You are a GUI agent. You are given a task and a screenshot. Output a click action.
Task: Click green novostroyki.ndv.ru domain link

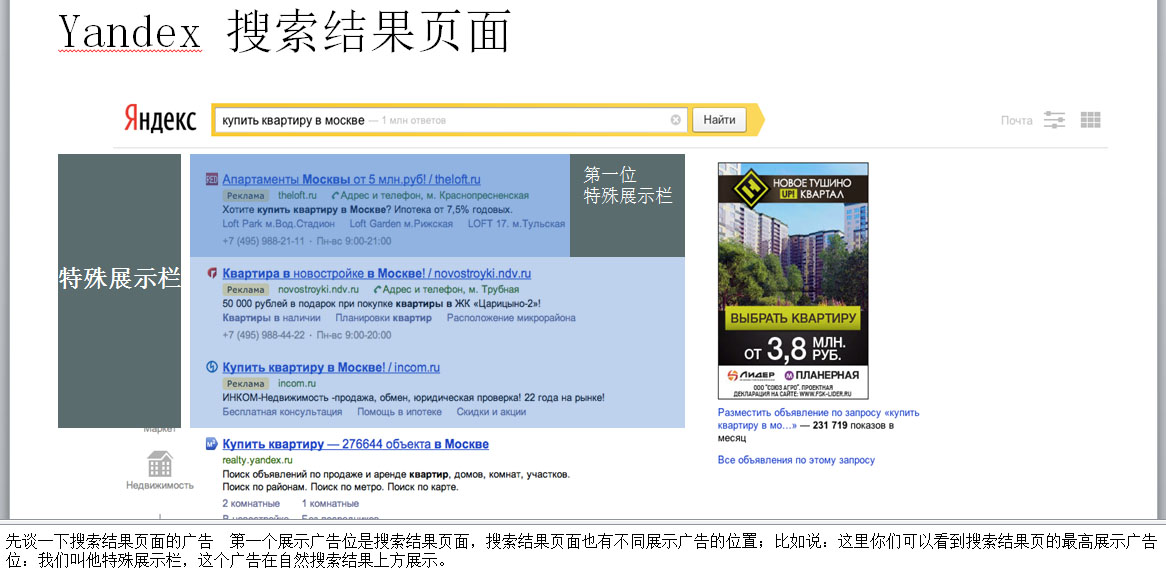[x=318, y=290]
